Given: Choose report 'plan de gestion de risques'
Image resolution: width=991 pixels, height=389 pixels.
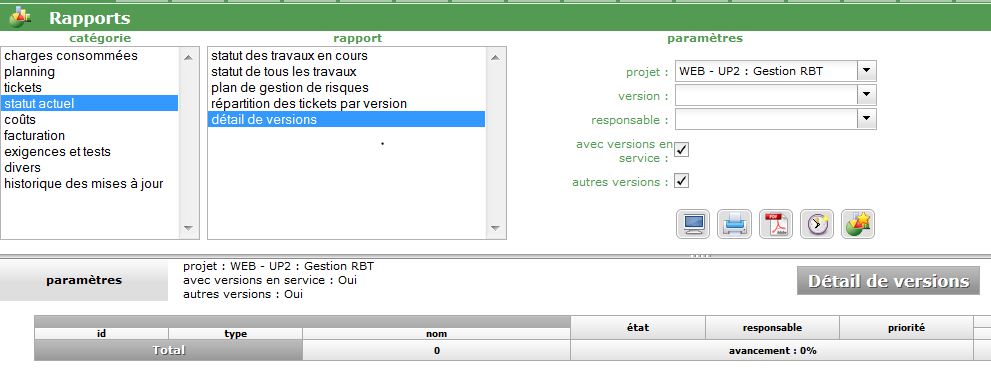Looking at the screenshot, I should (346, 87).
